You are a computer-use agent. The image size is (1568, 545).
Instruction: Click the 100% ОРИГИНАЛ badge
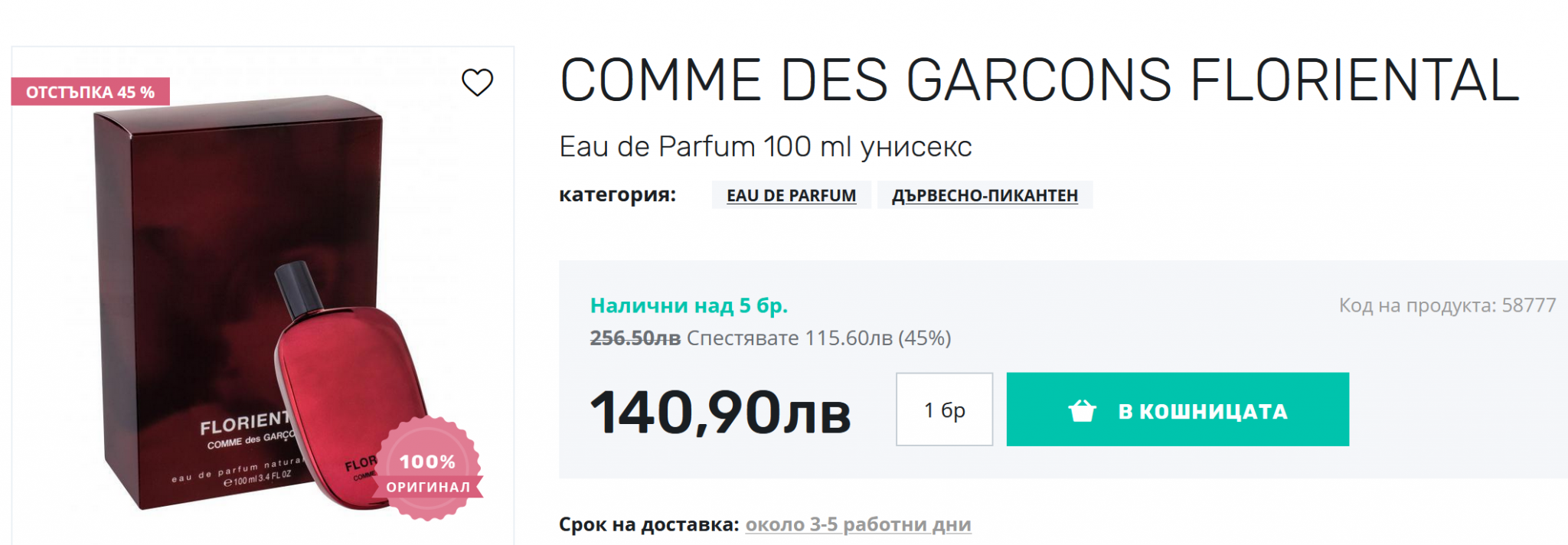(x=428, y=471)
